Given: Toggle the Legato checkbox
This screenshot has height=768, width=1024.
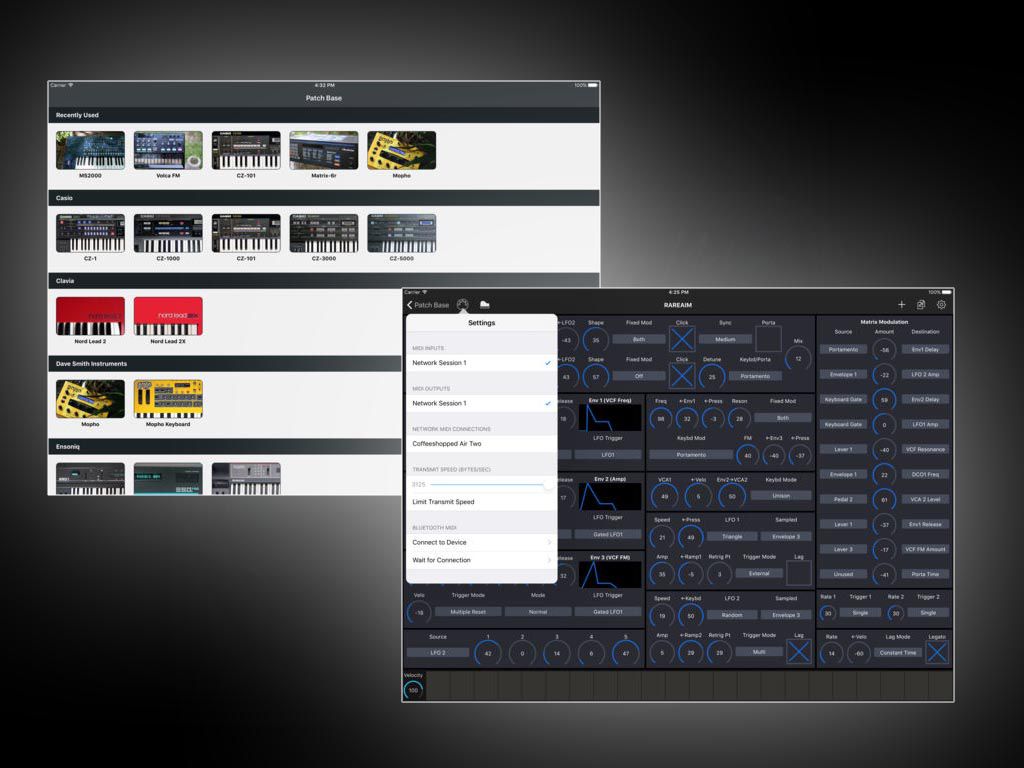Looking at the screenshot, I should click(936, 652).
